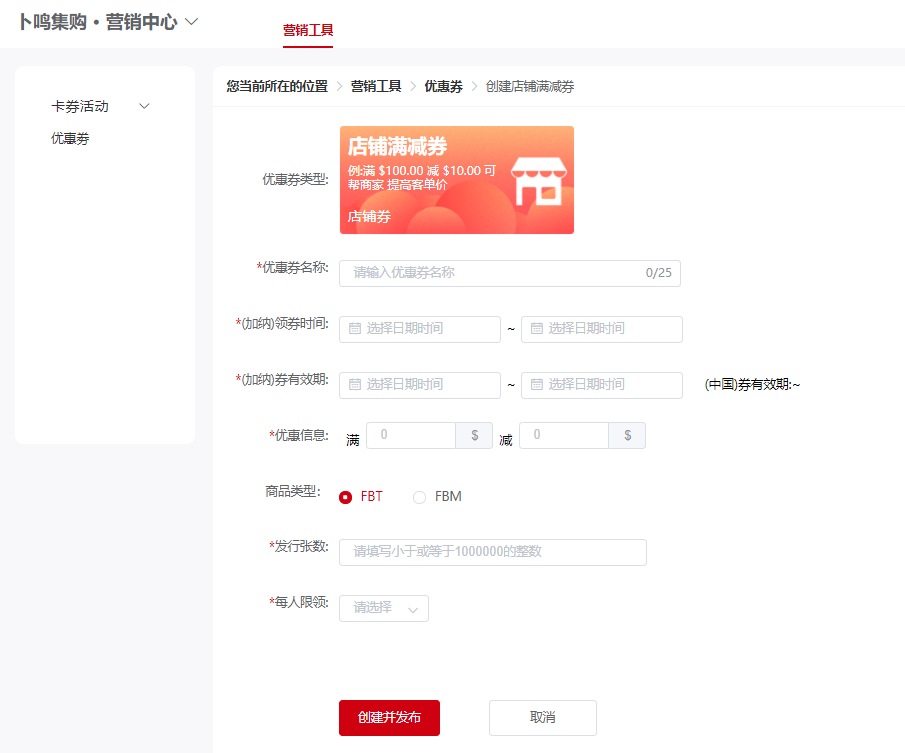The height and width of the screenshot is (753, 905).
Task: Switch to the 营销工具 tab
Action: (307, 32)
